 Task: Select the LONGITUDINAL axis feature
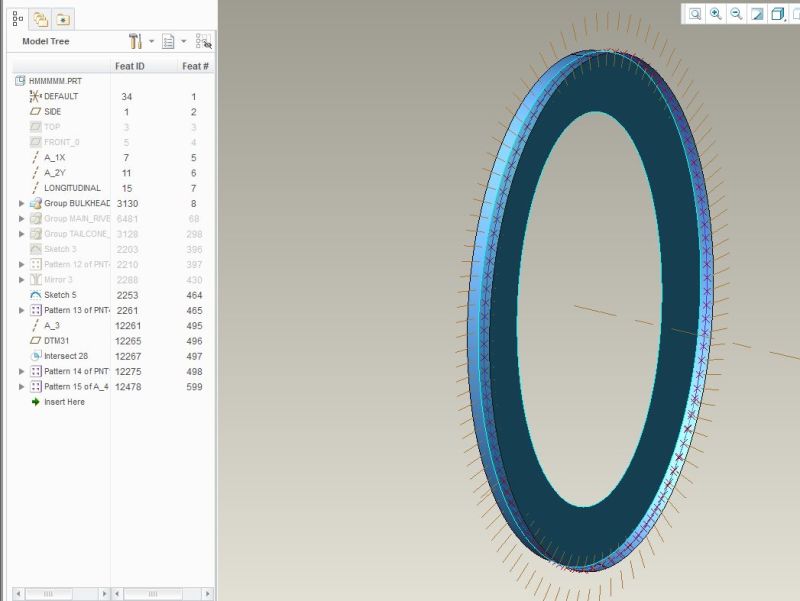coord(72,188)
